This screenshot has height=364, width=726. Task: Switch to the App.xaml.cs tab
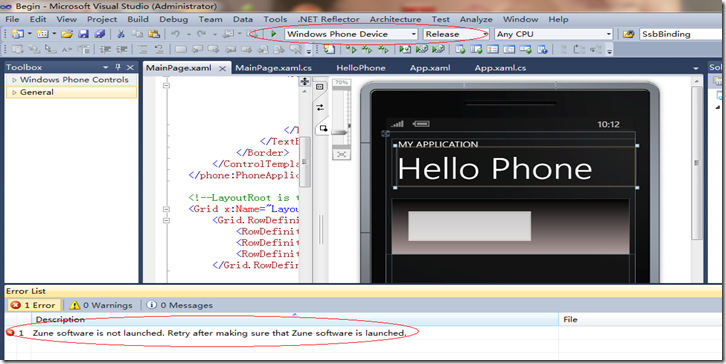pos(500,68)
